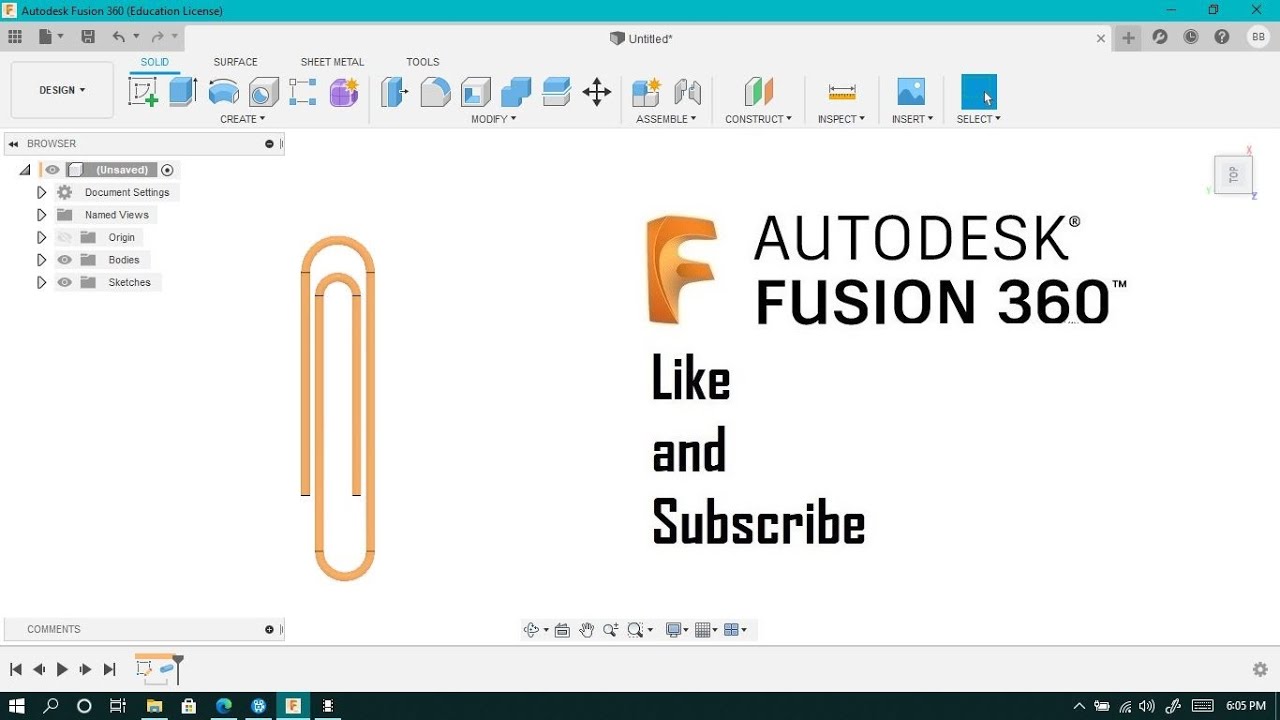This screenshot has width=1280, height=720.
Task: Collapse the Unsaved root component
Action: tap(25, 170)
